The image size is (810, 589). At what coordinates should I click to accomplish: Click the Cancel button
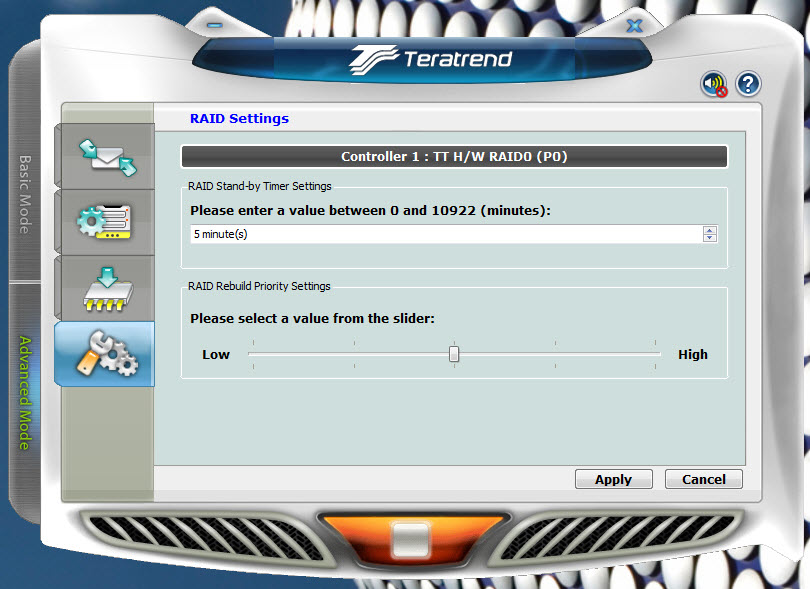click(704, 479)
